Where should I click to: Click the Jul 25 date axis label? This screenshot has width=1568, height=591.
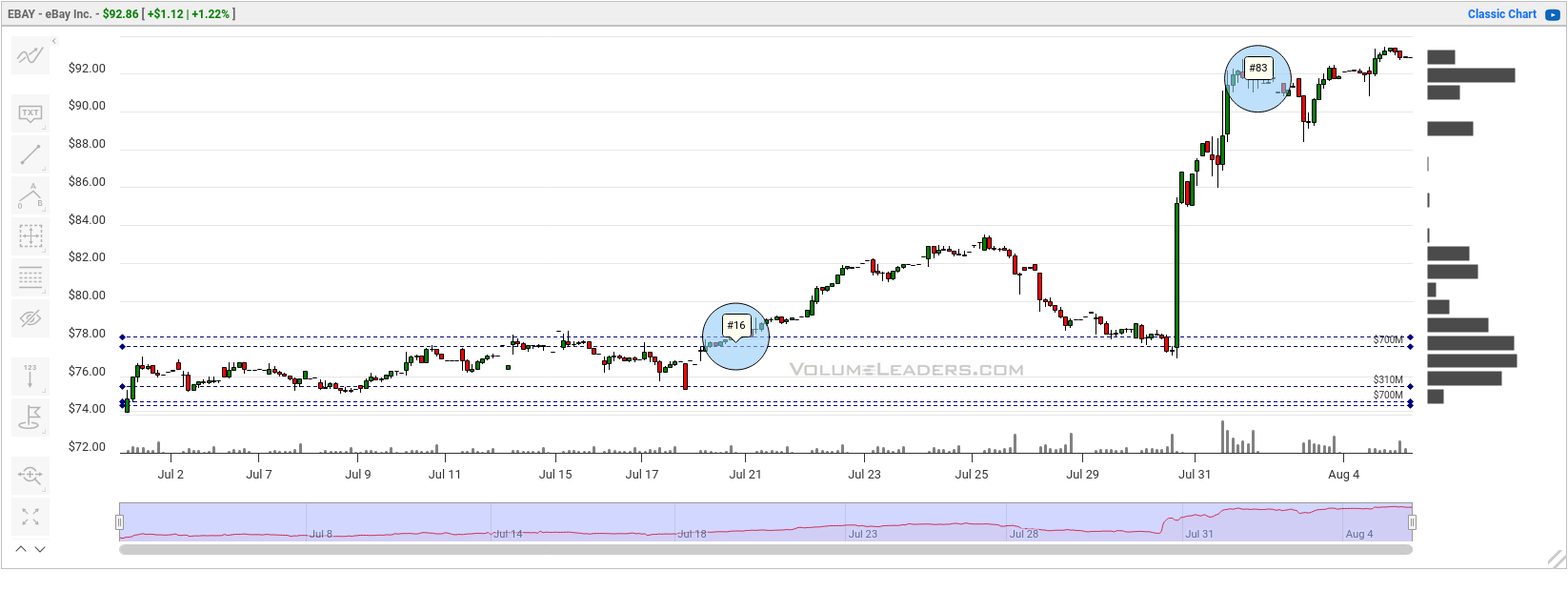972,475
